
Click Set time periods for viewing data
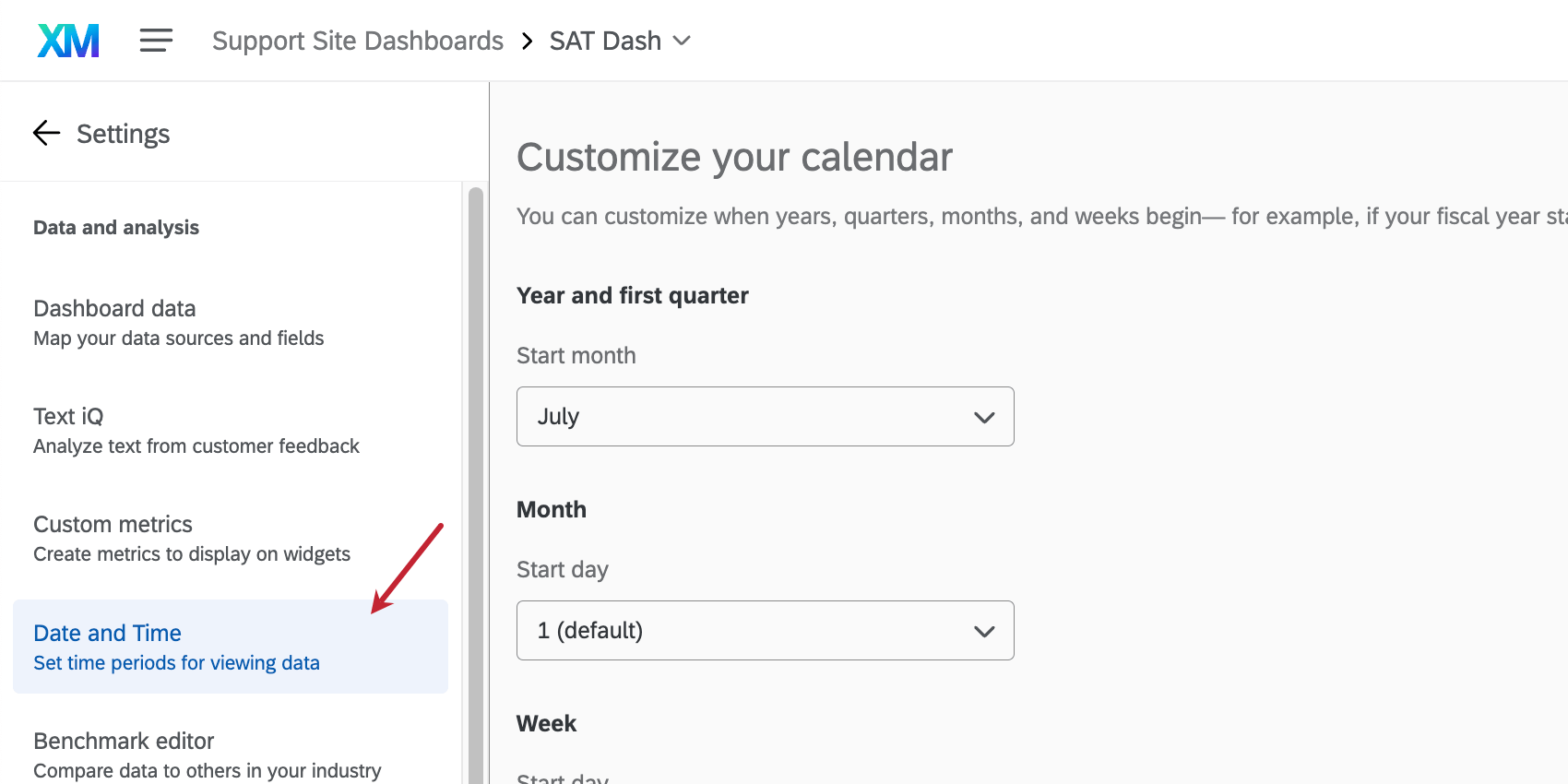pos(176,662)
